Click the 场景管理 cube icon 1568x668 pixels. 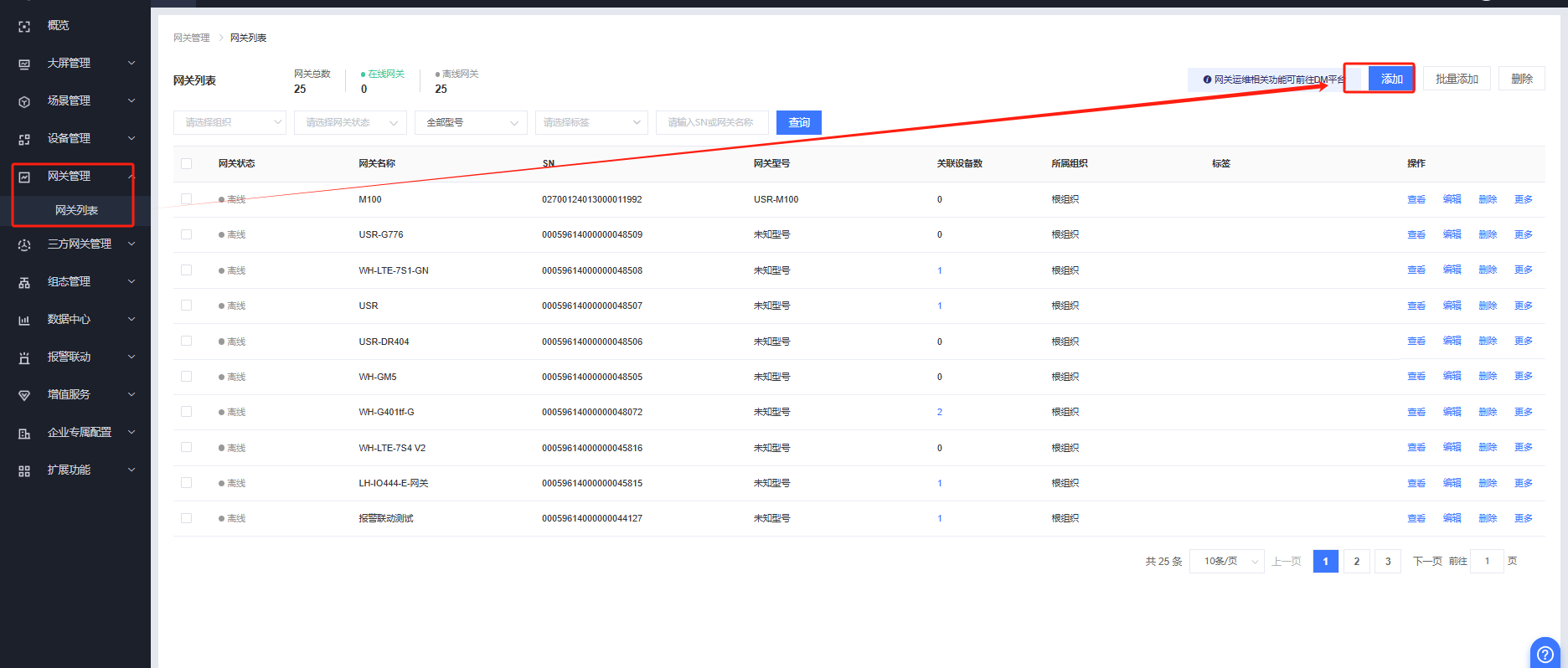(x=24, y=102)
